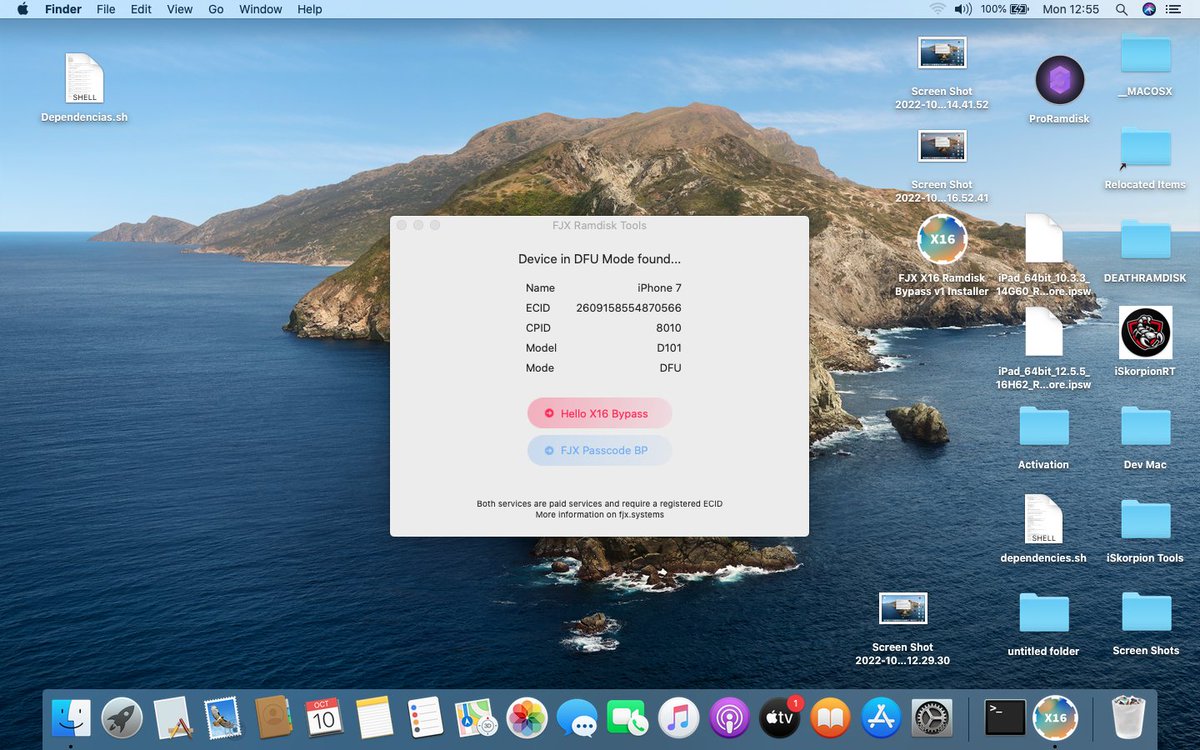
Task: Open Spotlight search in menu bar
Action: (1121, 9)
